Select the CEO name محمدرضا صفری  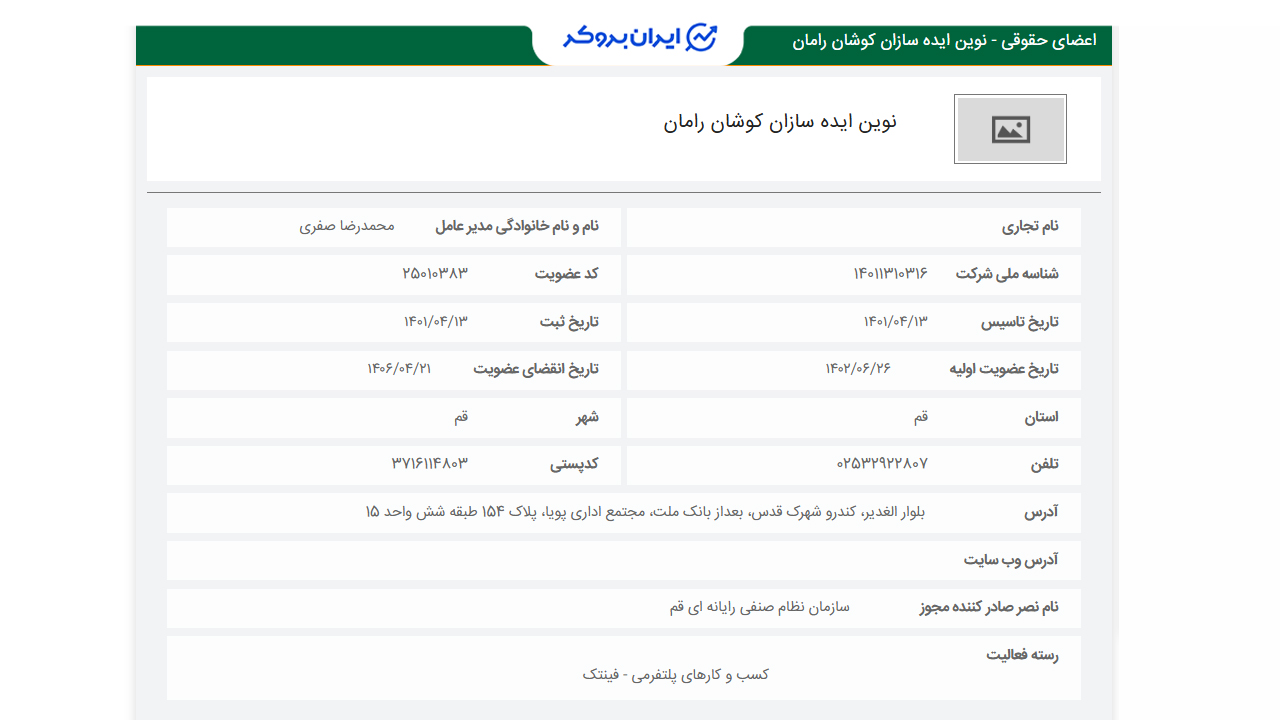point(347,226)
